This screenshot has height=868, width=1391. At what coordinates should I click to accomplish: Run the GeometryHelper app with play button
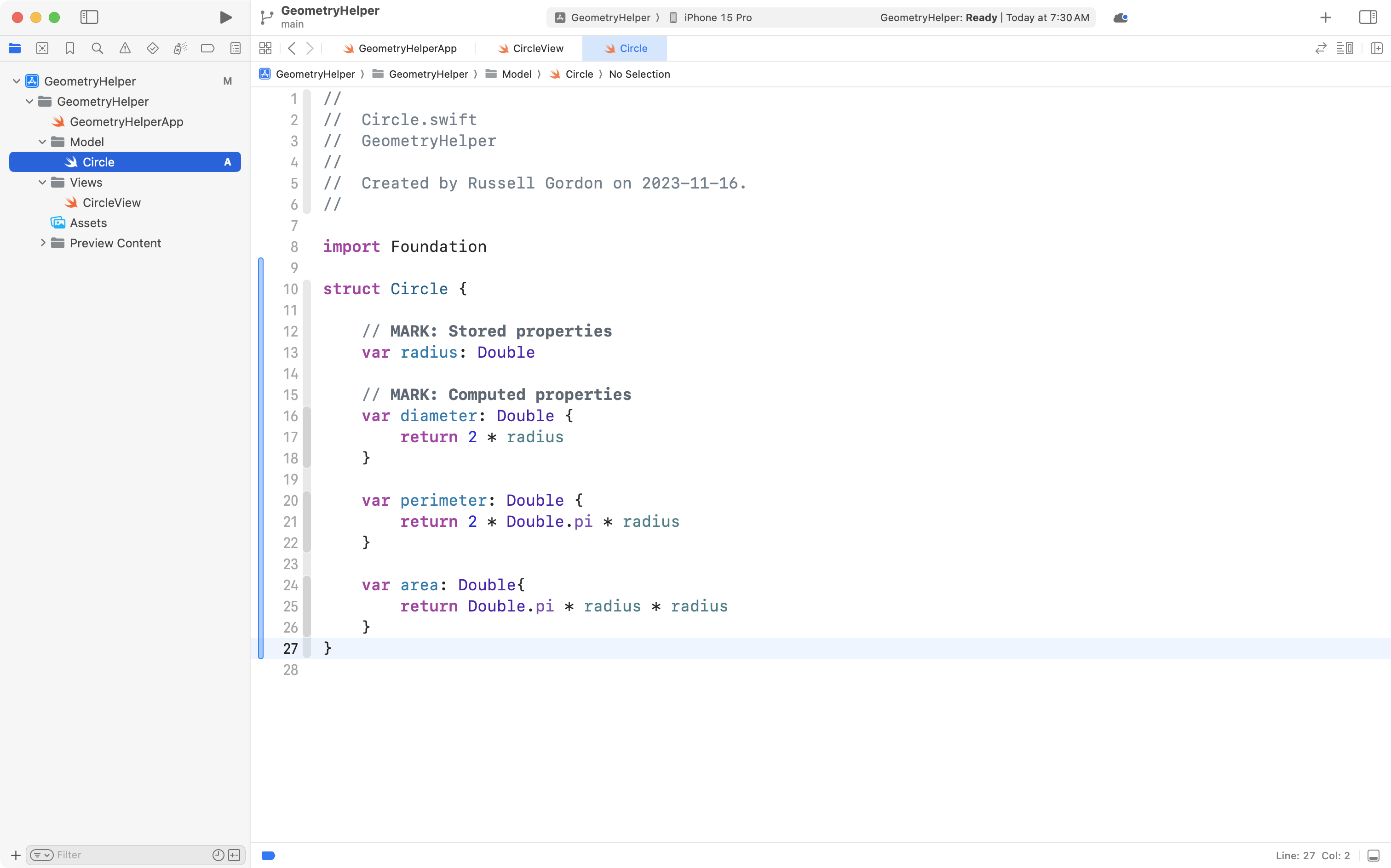225,17
